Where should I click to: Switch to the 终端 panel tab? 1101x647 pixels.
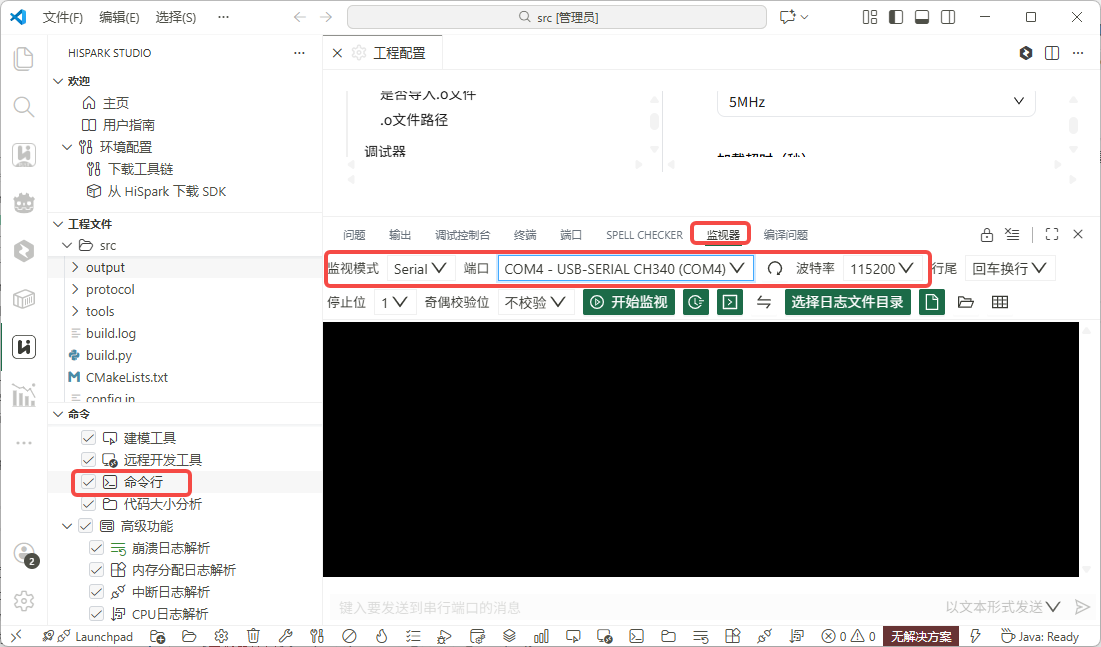click(525, 235)
